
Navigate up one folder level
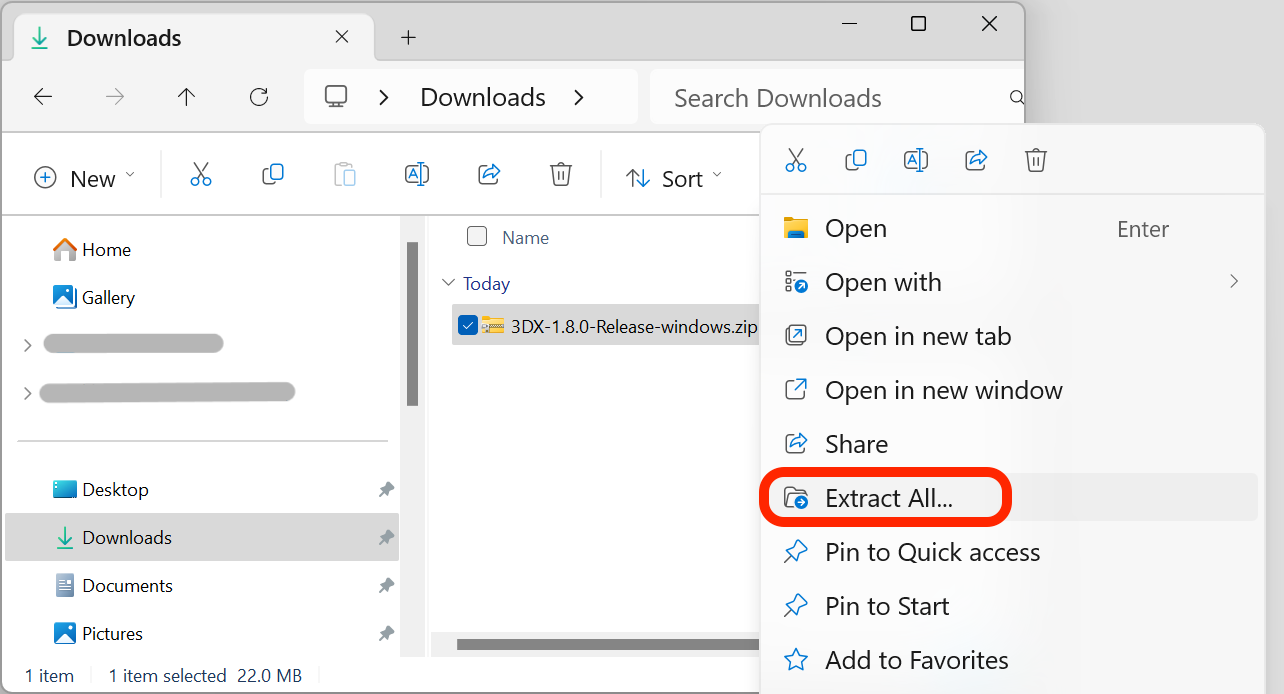point(186,96)
